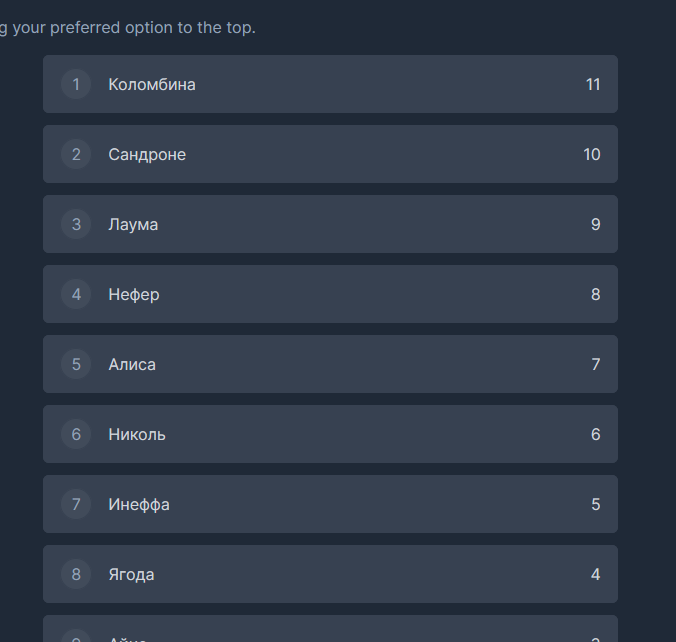Click the Сандроне option label
Screen dimensions: 676x642
pyautogui.click(x=147, y=154)
